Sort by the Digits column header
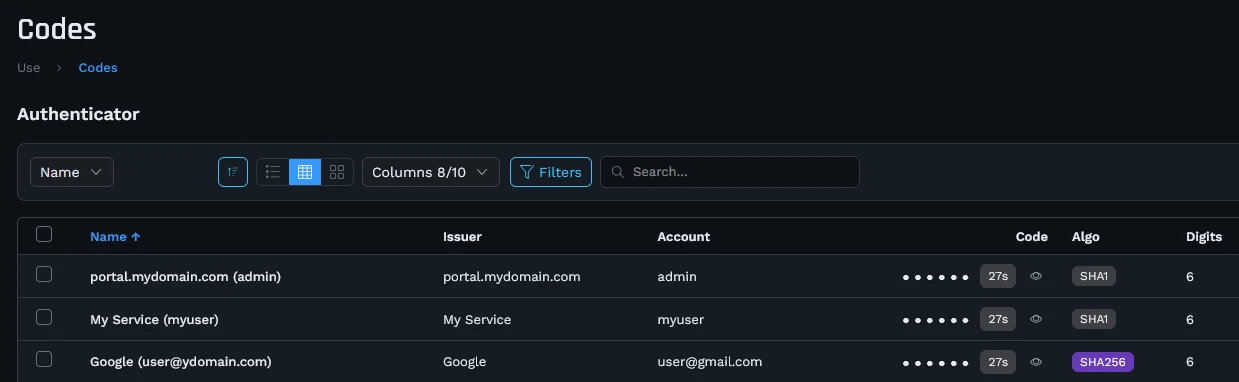This screenshot has height=382, width=1239. (1204, 237)
